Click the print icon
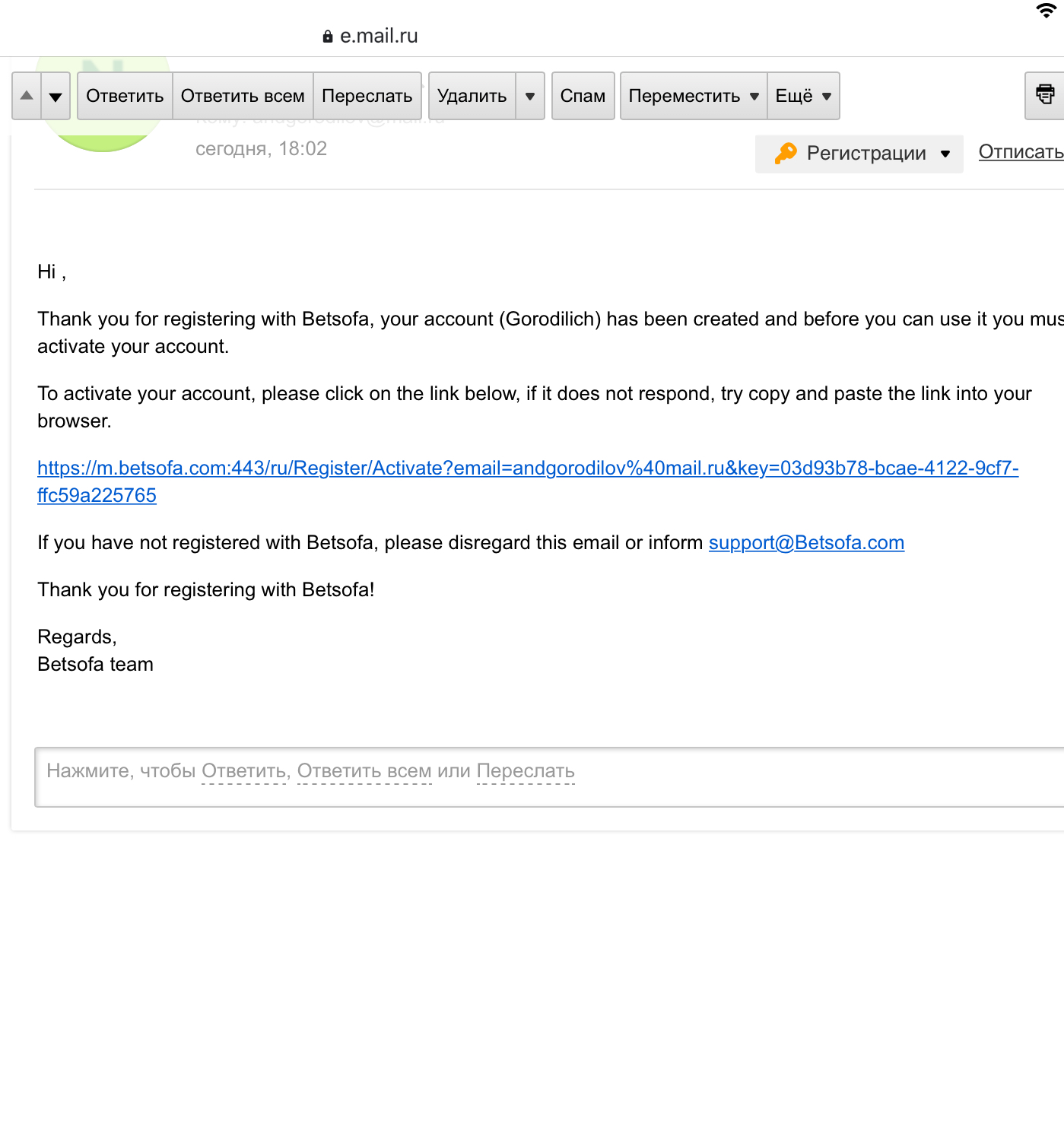 1045,95
